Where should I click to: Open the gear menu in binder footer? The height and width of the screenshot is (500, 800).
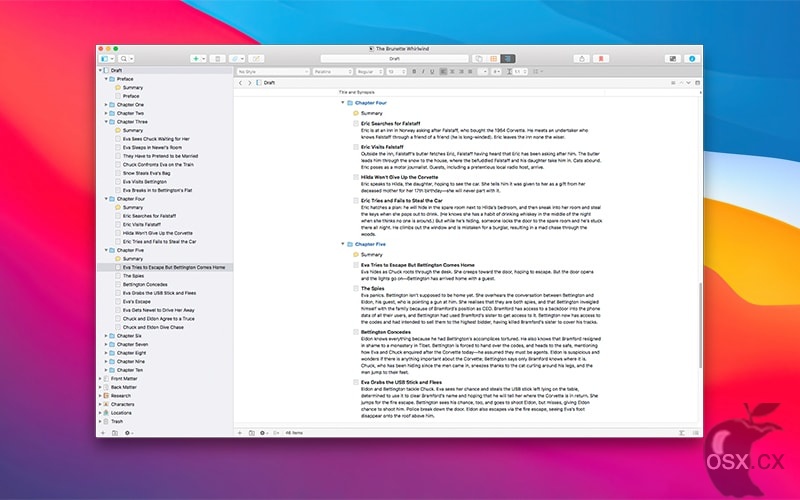pos(128,433)
